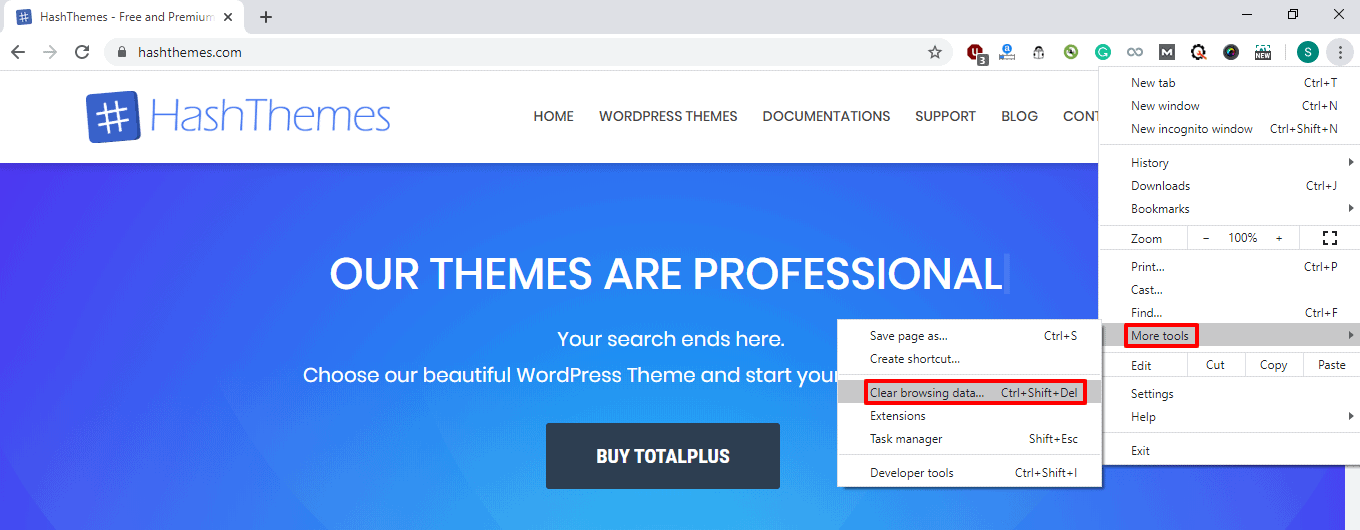Open New incognito window
1360x530 pixels.
[x=1229, y=128]
